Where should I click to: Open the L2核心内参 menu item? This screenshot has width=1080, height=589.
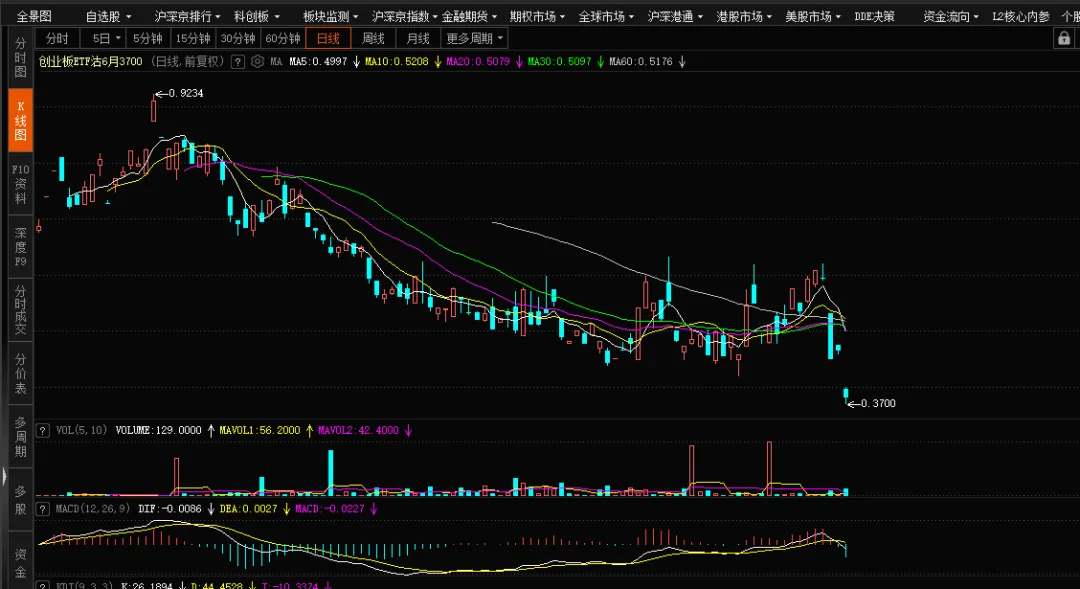pyautogui.click(x=1021, y=16)
